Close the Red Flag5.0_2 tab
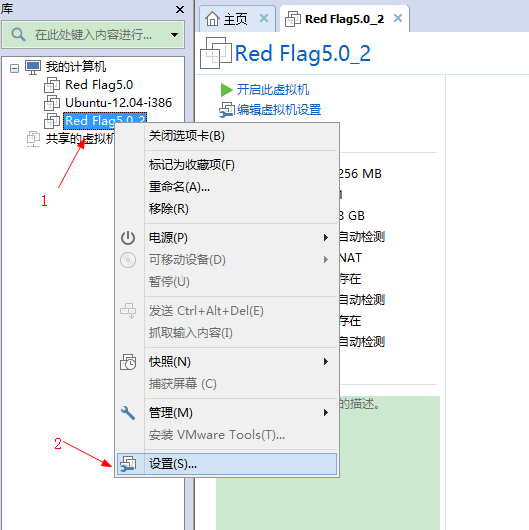Screen dimensions: 529x530 pyautogui.click(x=398, y=18)
